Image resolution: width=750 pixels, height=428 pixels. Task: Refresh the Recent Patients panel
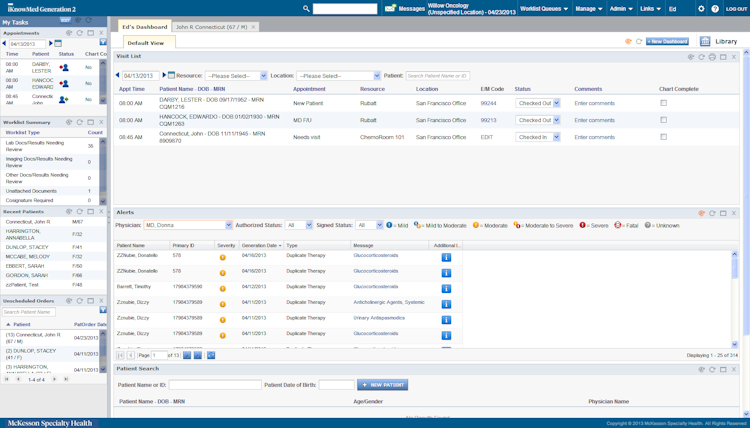[80, 211]
